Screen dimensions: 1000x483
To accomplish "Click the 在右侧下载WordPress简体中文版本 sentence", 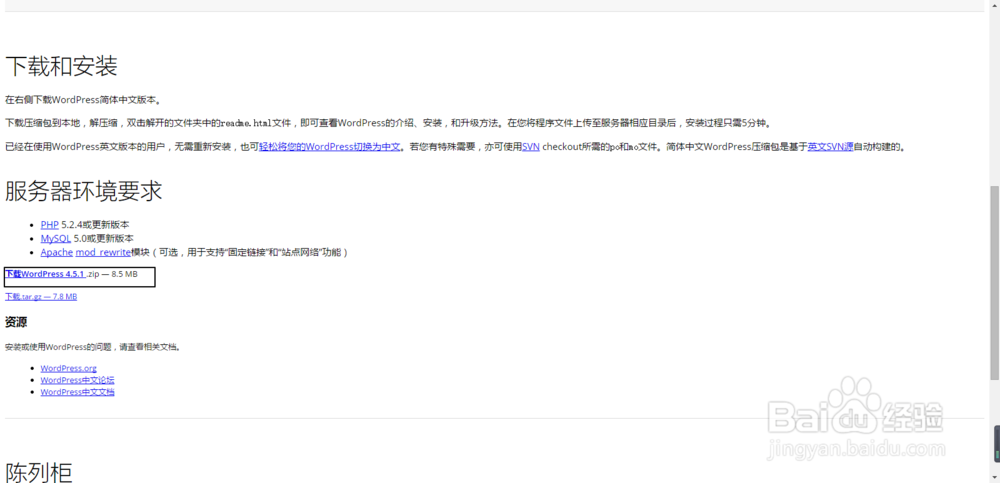I will point(83,100).
